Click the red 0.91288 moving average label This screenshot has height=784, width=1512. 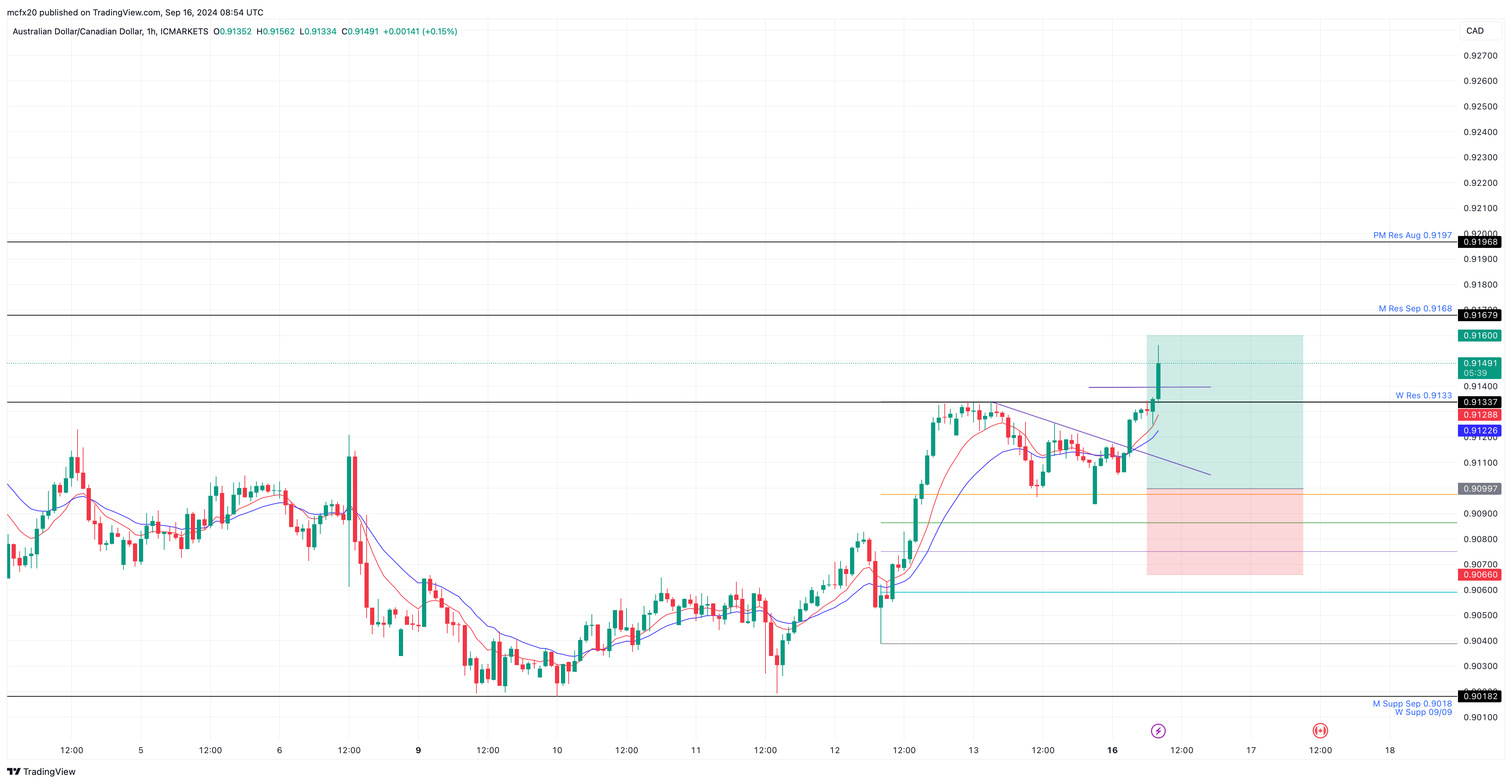[1479, 415]
